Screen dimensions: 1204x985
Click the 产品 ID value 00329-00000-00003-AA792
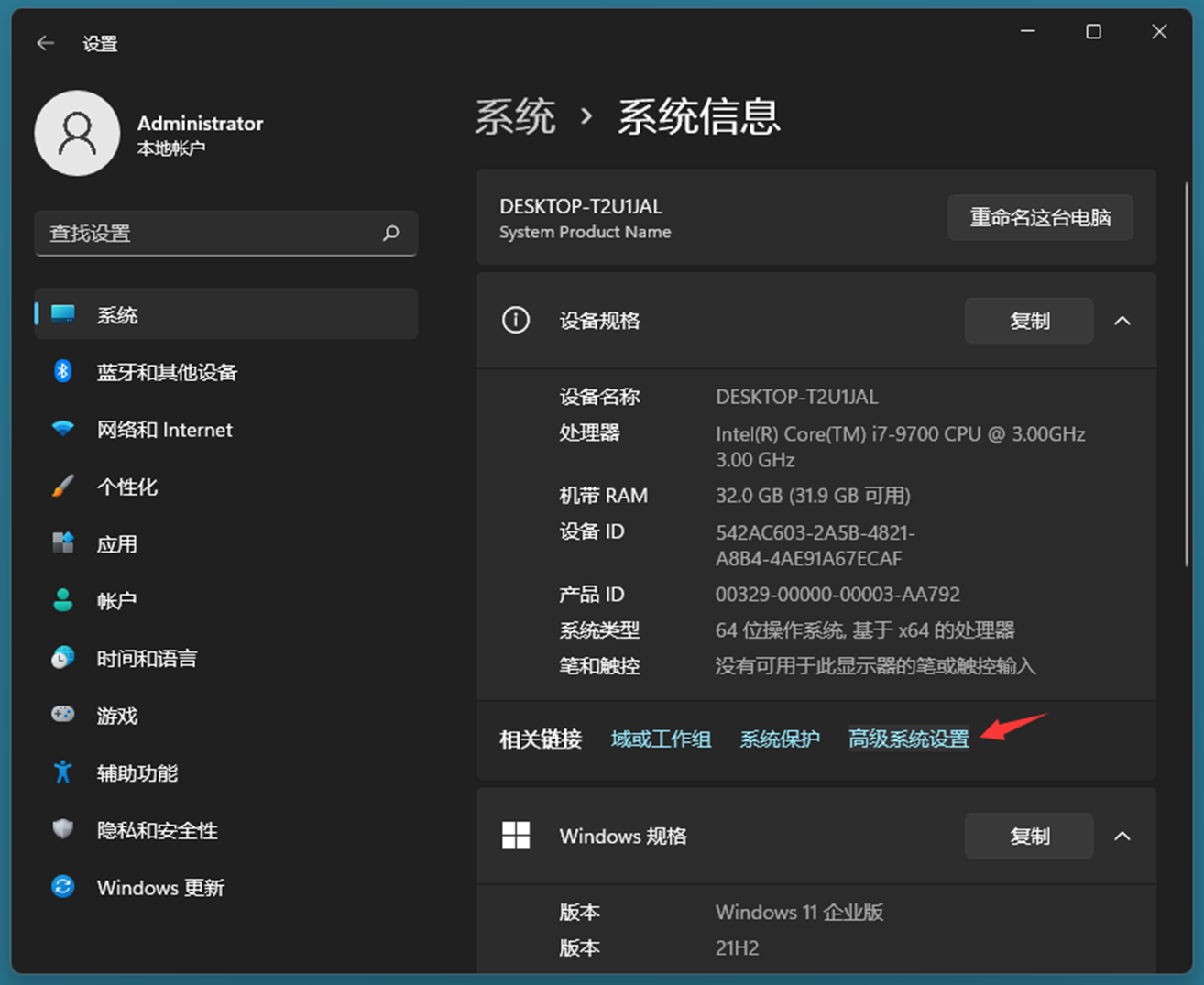coord(837,594)
